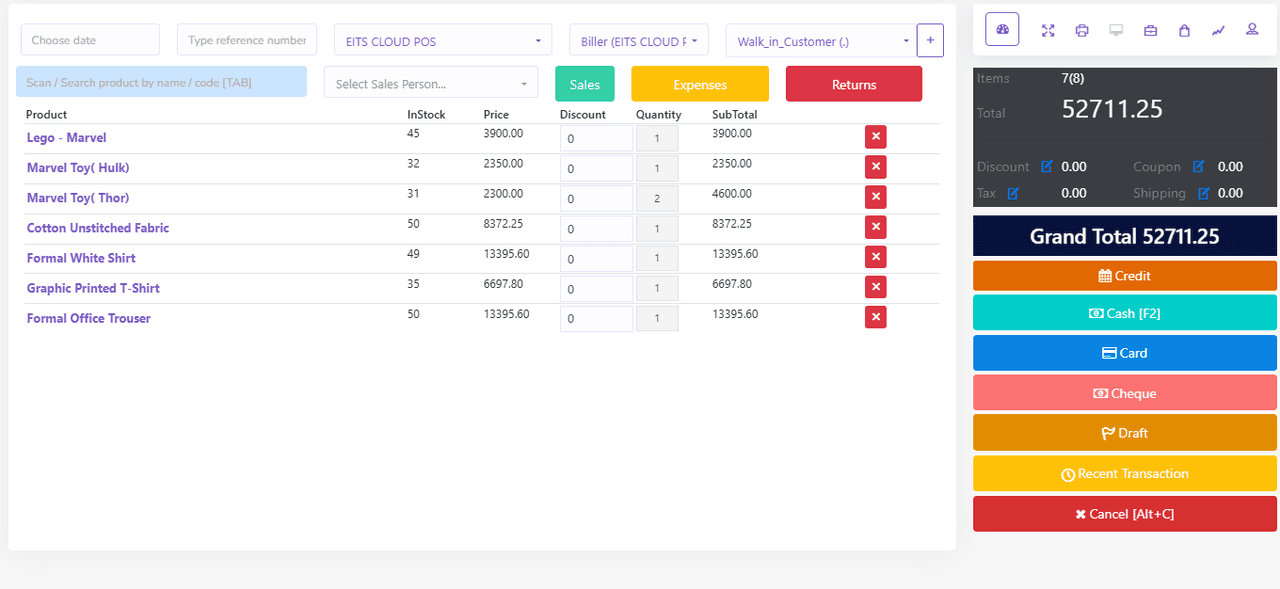Pay with the Card button
This screenshot has width=1280, height=589.
[x=1125, y=353]
